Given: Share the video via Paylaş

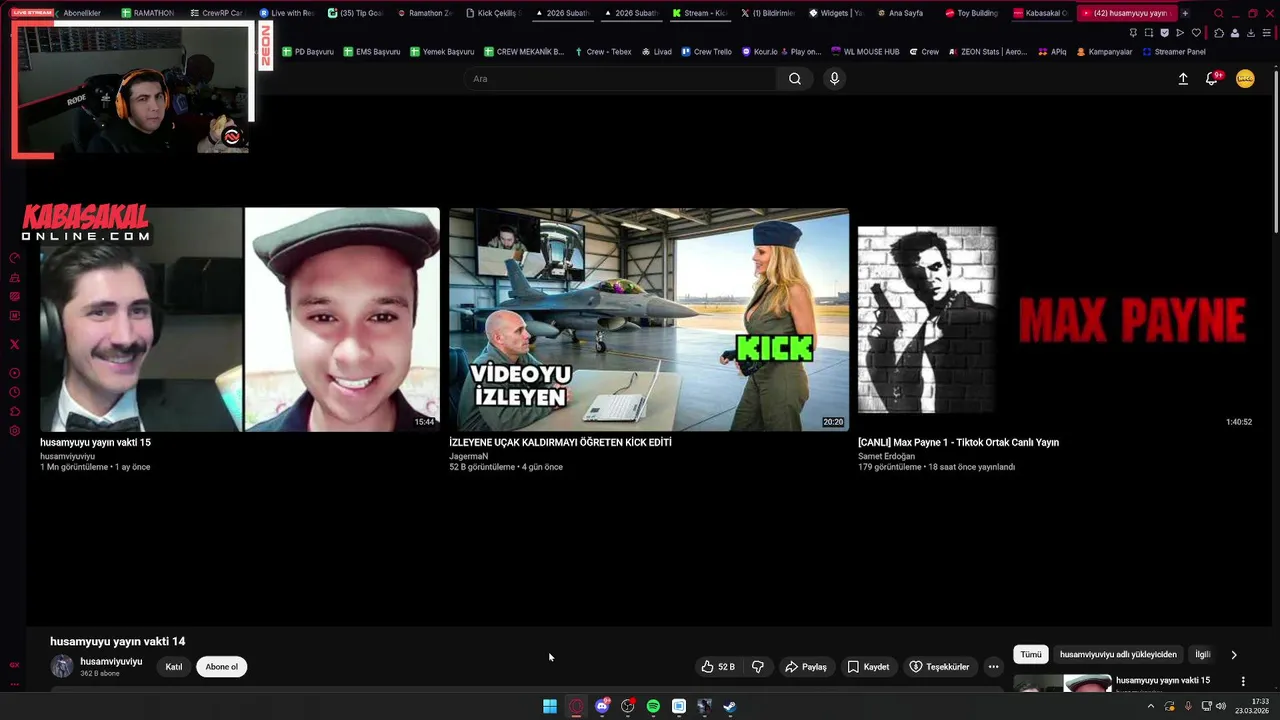Looking at the screenshot, I should click(806, 667).
